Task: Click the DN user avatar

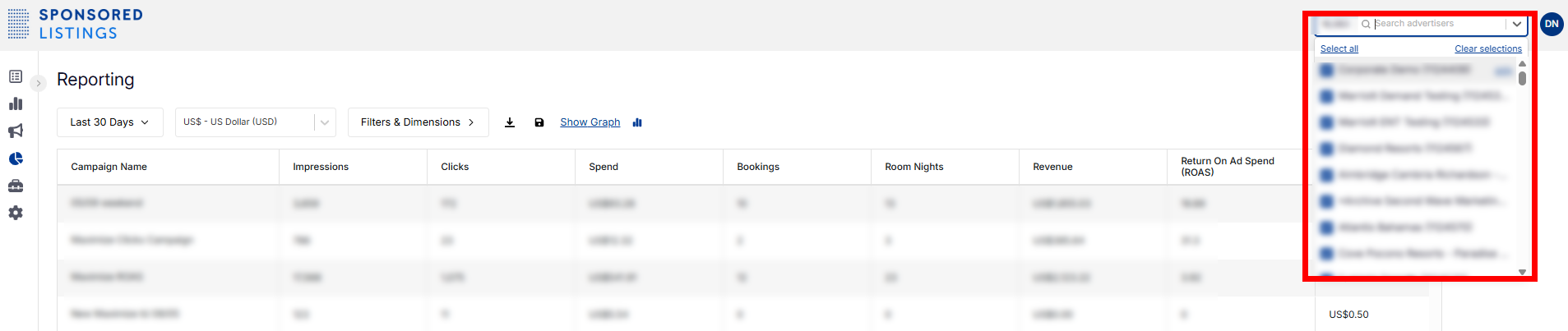Action: (1551, 24)
